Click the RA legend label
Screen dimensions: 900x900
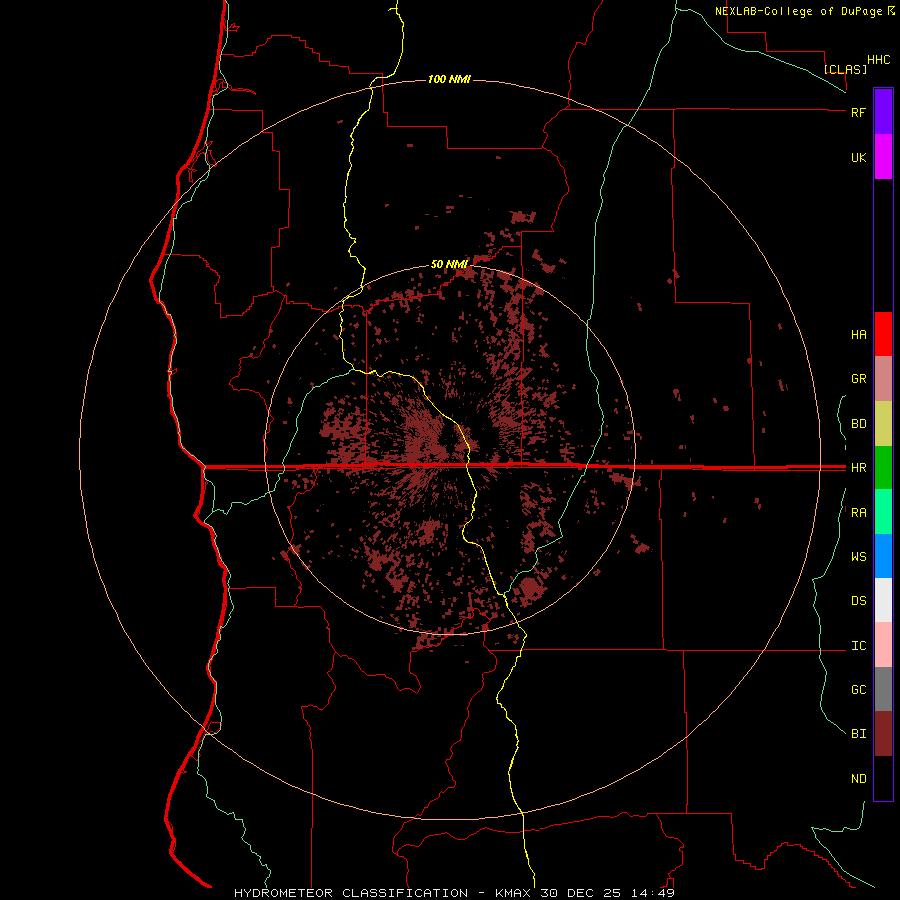tap(858, 513)
